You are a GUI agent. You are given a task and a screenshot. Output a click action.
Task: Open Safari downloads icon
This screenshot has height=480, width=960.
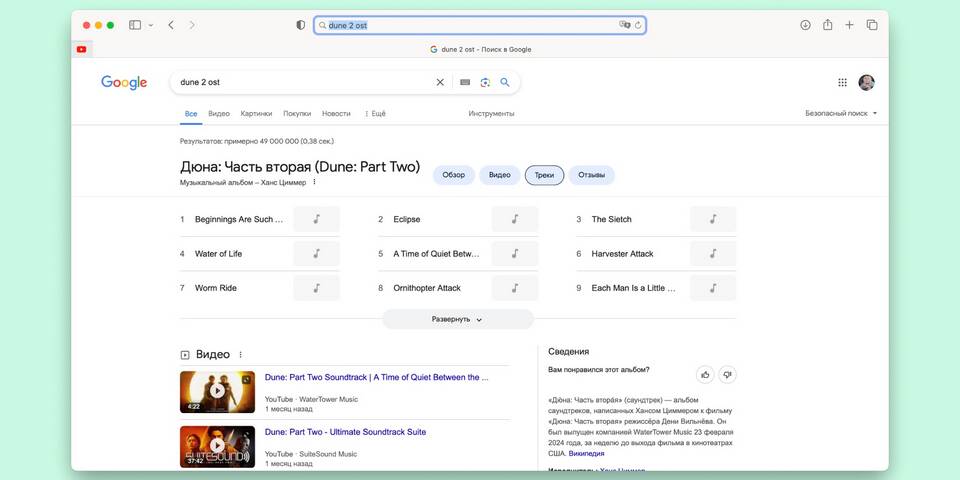coord(805,25)
